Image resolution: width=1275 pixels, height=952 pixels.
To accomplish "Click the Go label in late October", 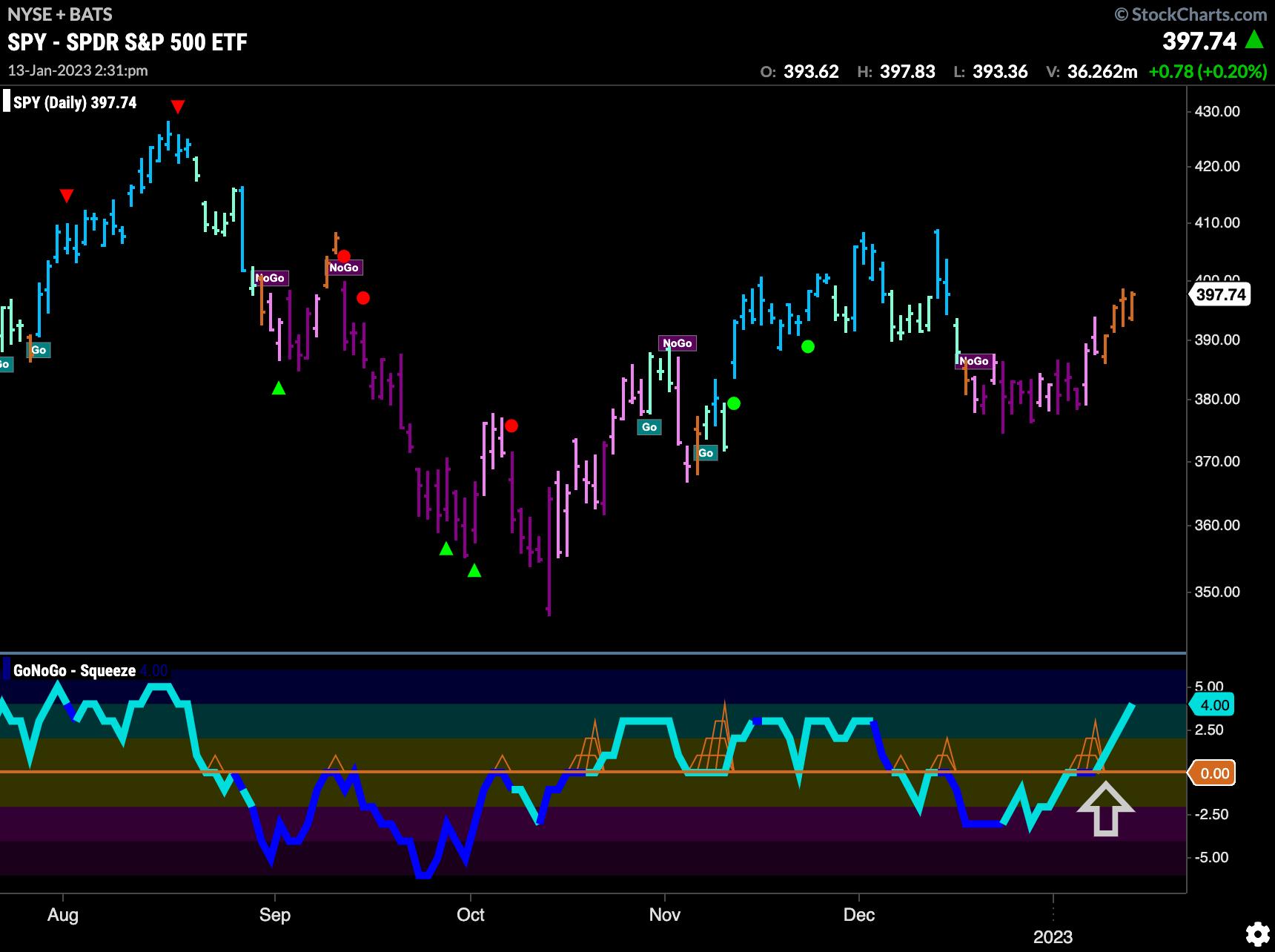I will [x=649, y=427].
